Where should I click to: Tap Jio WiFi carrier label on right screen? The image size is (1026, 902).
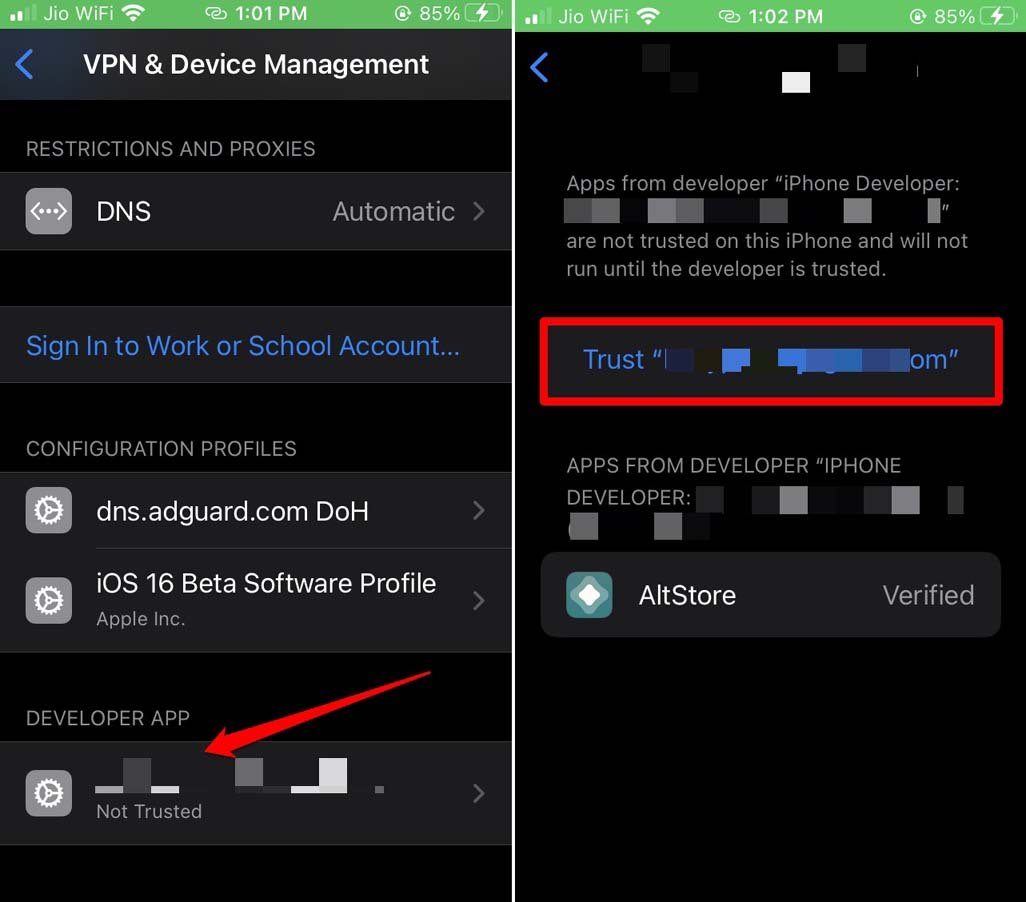point(593,16)
